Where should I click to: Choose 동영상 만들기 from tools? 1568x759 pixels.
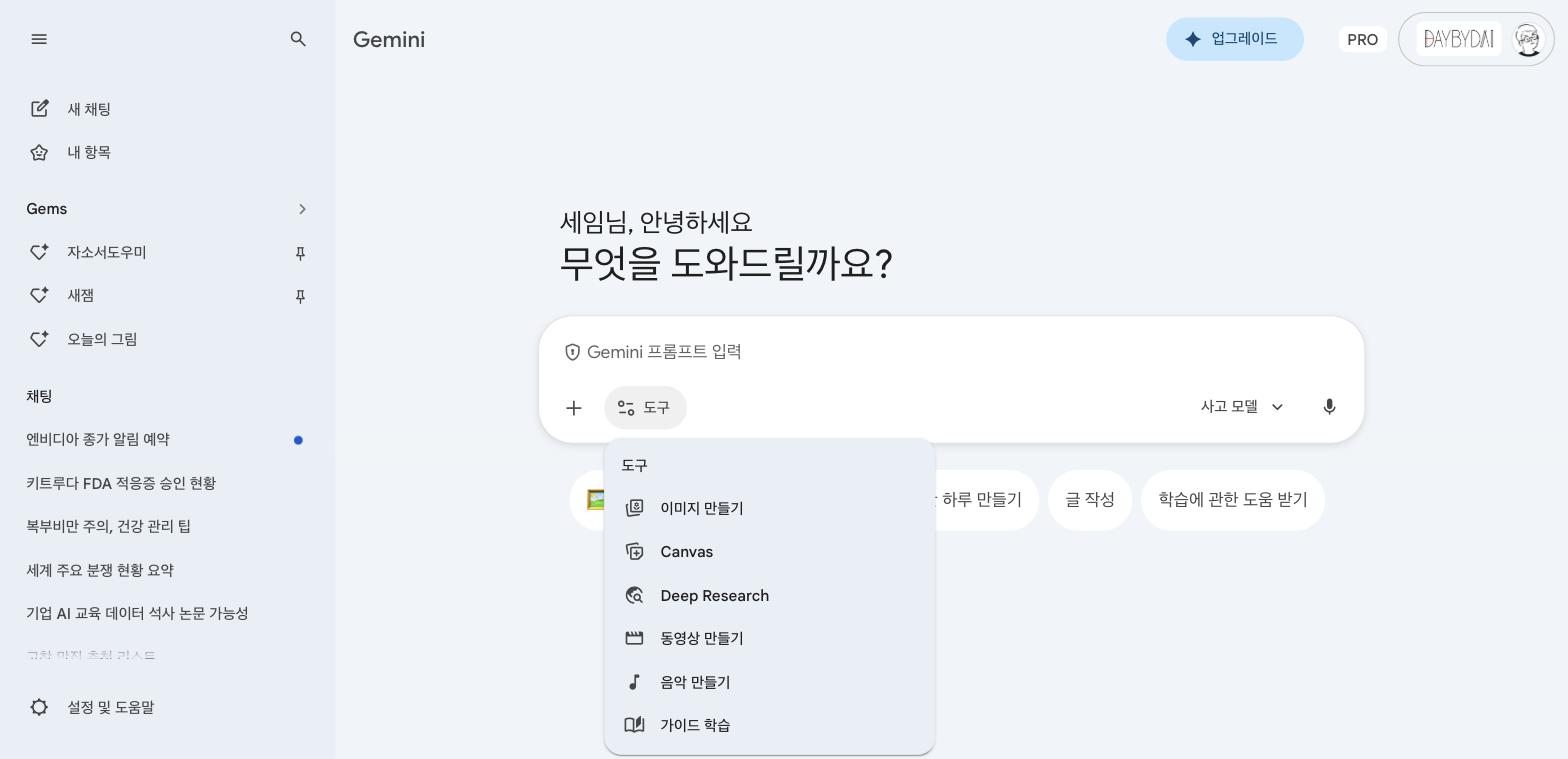pyautogui.click(x=702, y=638)
